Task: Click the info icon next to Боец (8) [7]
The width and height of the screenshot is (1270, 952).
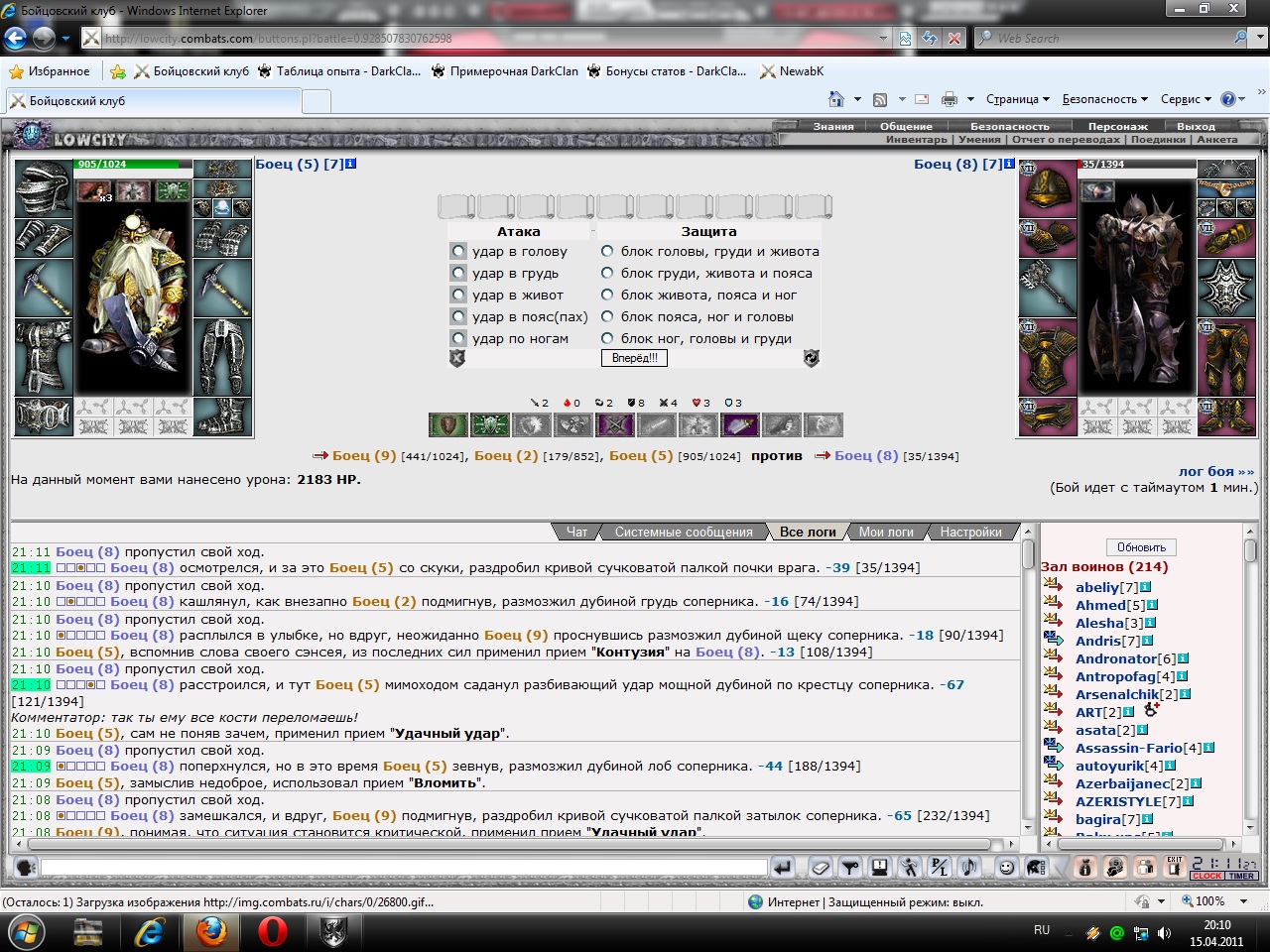Action: coord(1010,164)
